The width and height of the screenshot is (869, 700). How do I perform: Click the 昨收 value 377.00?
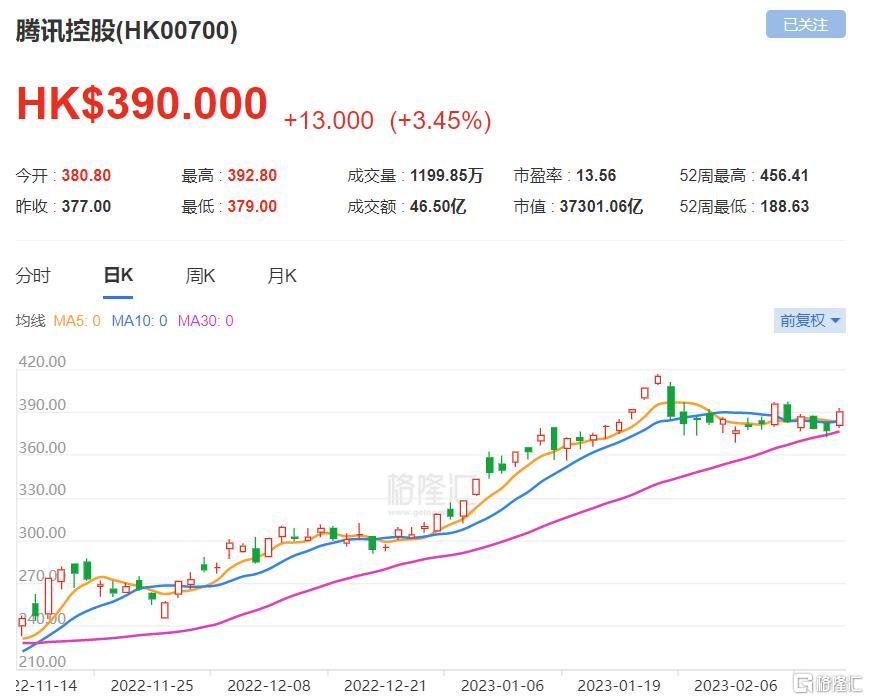pyautogui.click(x=86, y=207)
